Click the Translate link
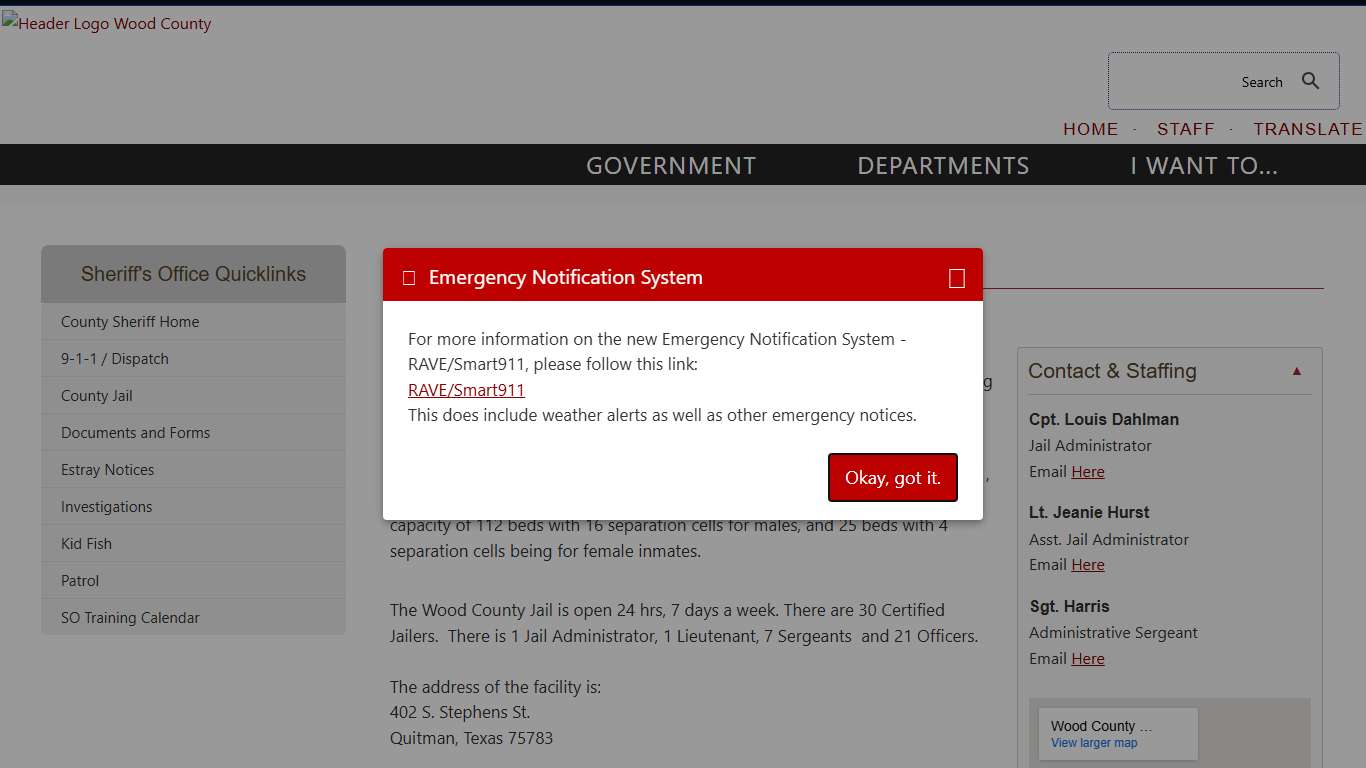Screen dimensions: 1366x768 (1307, 129)
